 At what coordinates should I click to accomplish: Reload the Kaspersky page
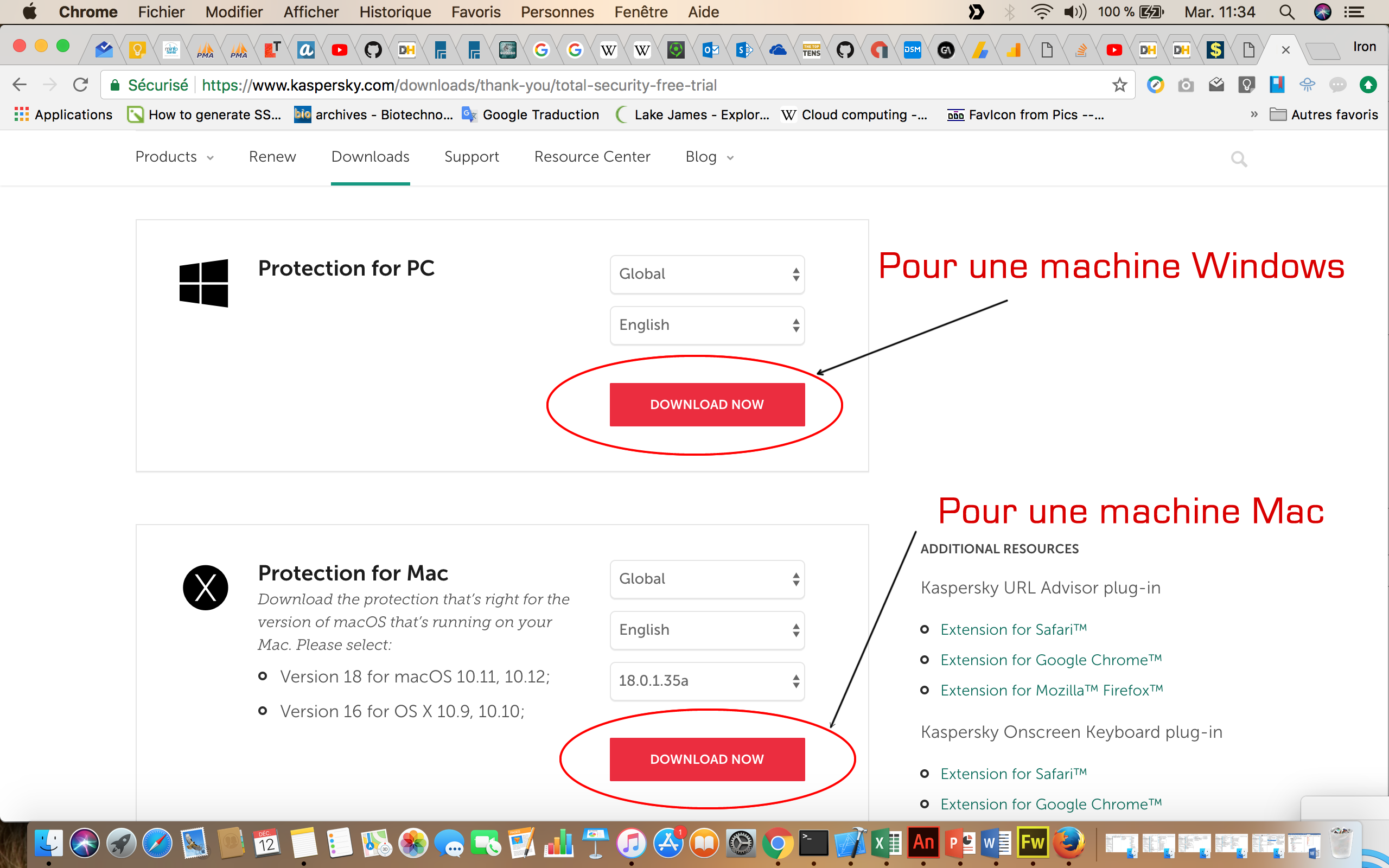pos(80,85)
